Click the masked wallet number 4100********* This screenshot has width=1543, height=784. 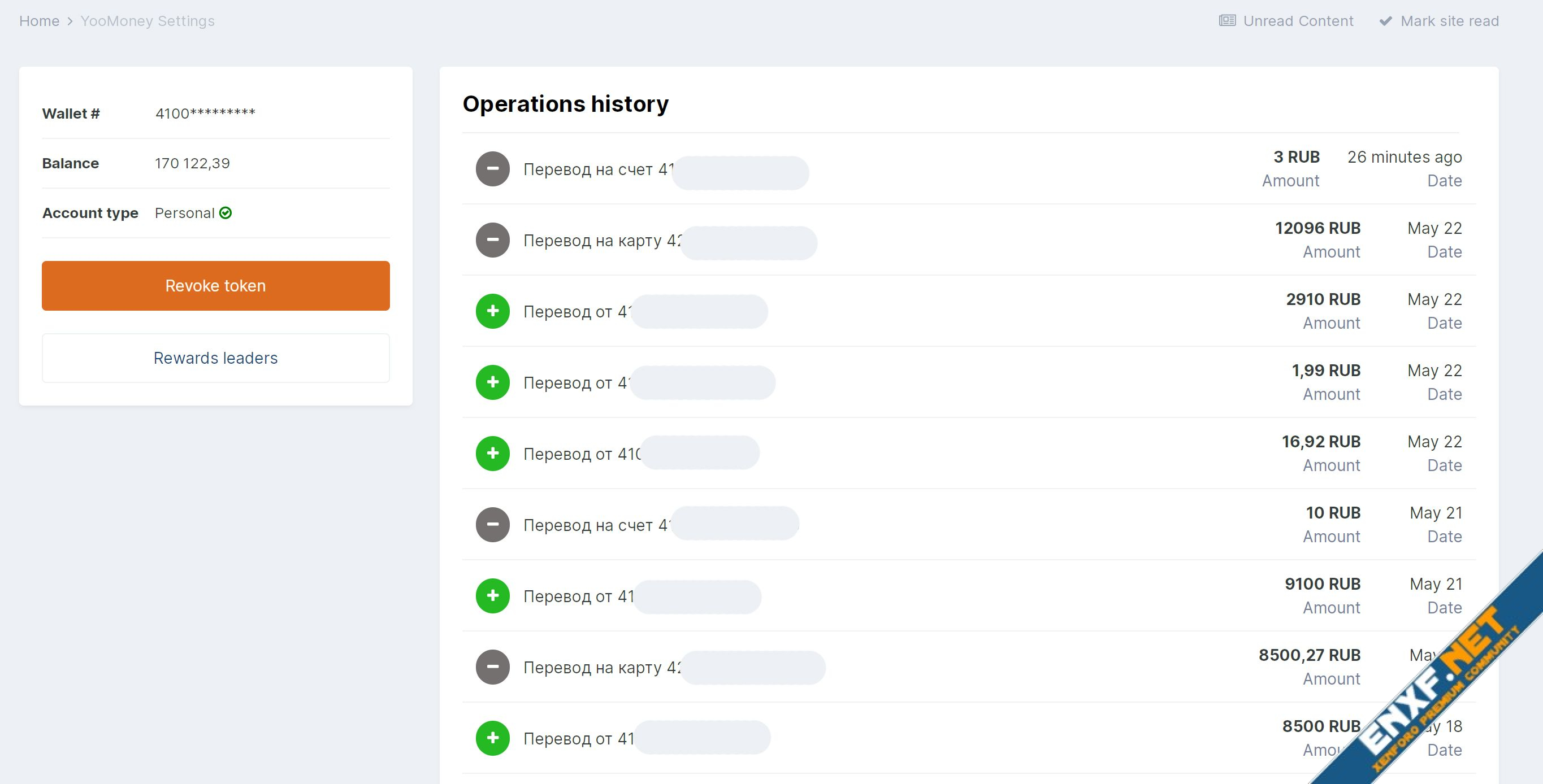(205, 113)
